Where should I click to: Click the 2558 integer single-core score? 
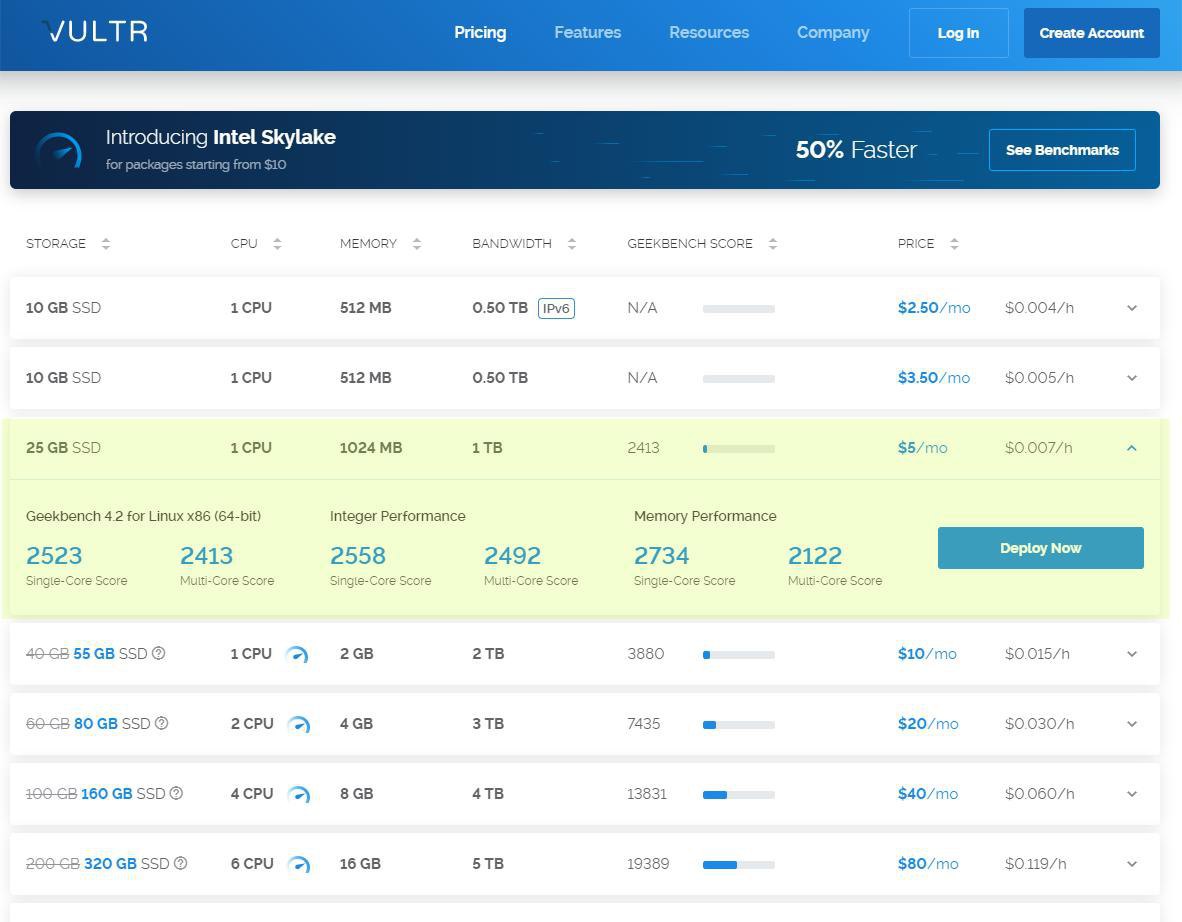click(358, 556)
